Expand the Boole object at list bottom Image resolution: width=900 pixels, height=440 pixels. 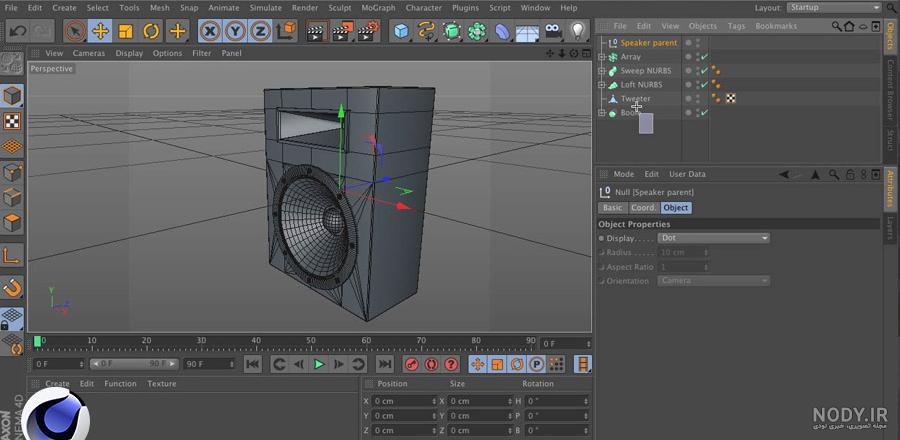tap(602, 113)
